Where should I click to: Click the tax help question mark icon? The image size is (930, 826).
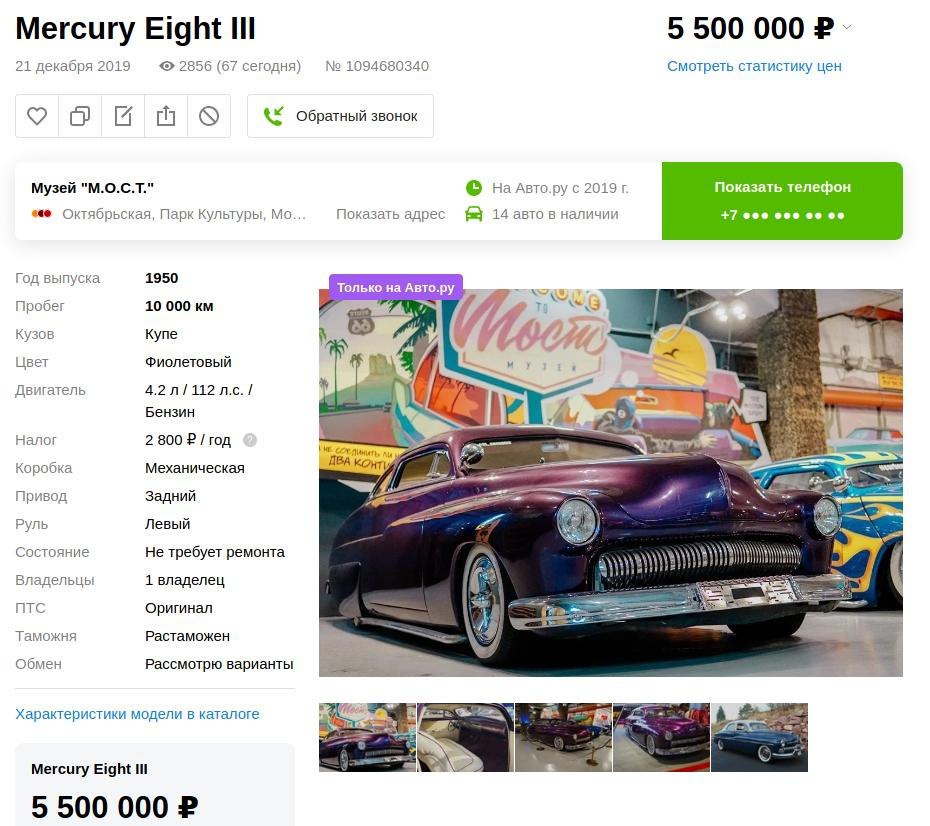(x=250, y=440)
